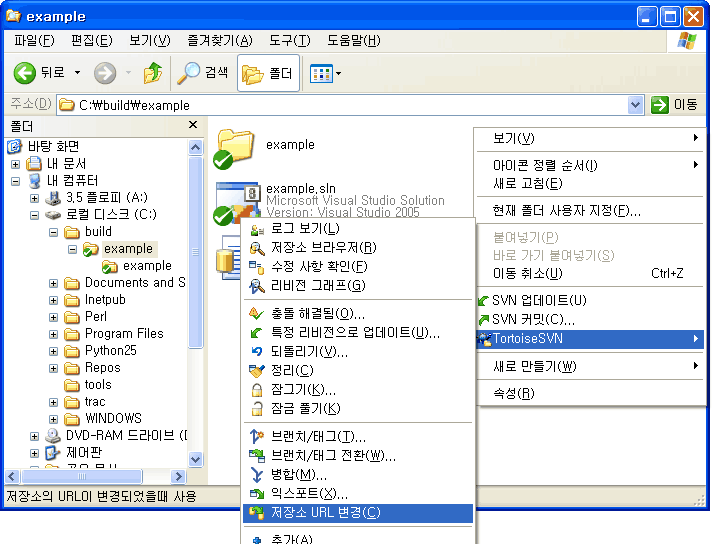Toggle the Folders (폴더) pane button
This screenshot has height=544, width=715.
coord(267,73)
